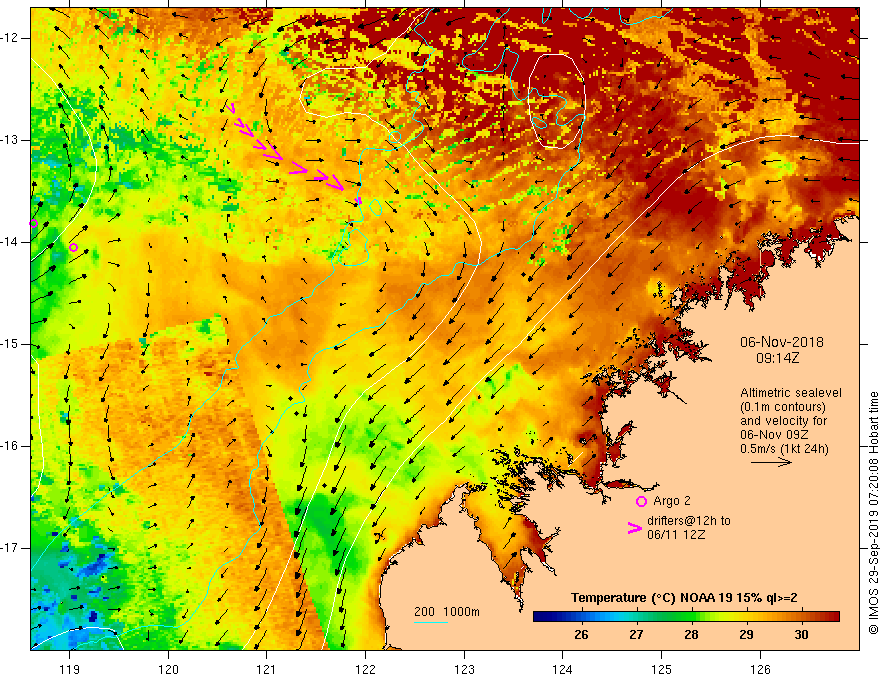Click the 0.5m/s velocity scale arrow
This screenshot has height=680, width=880.
771,462
